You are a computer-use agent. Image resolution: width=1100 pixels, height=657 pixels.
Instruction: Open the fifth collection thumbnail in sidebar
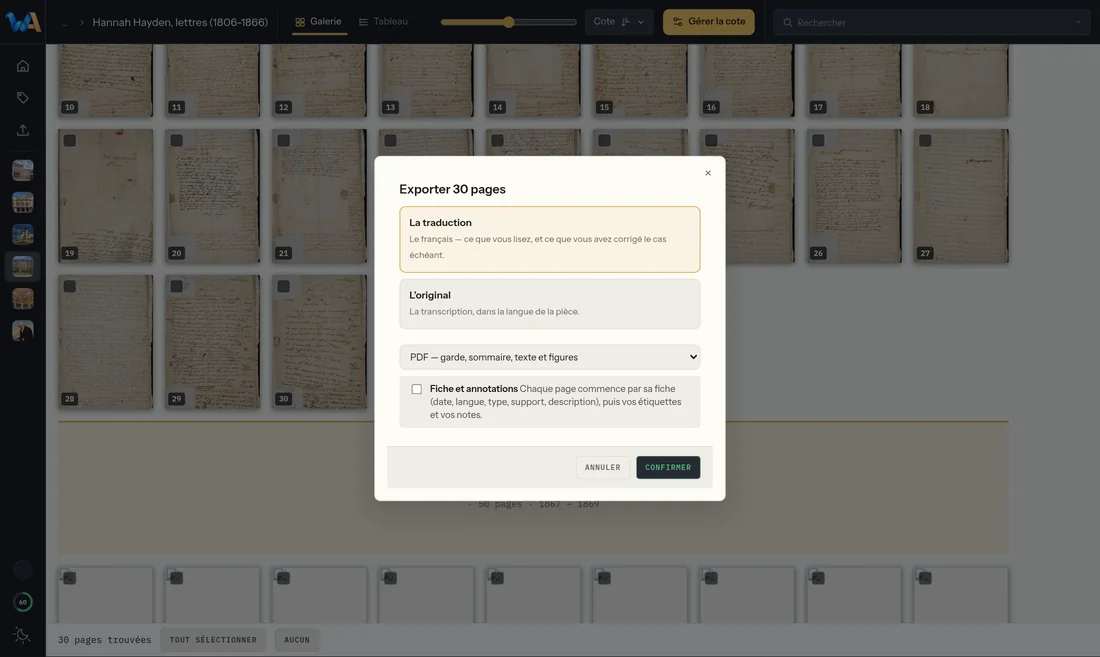pos(22,299)
